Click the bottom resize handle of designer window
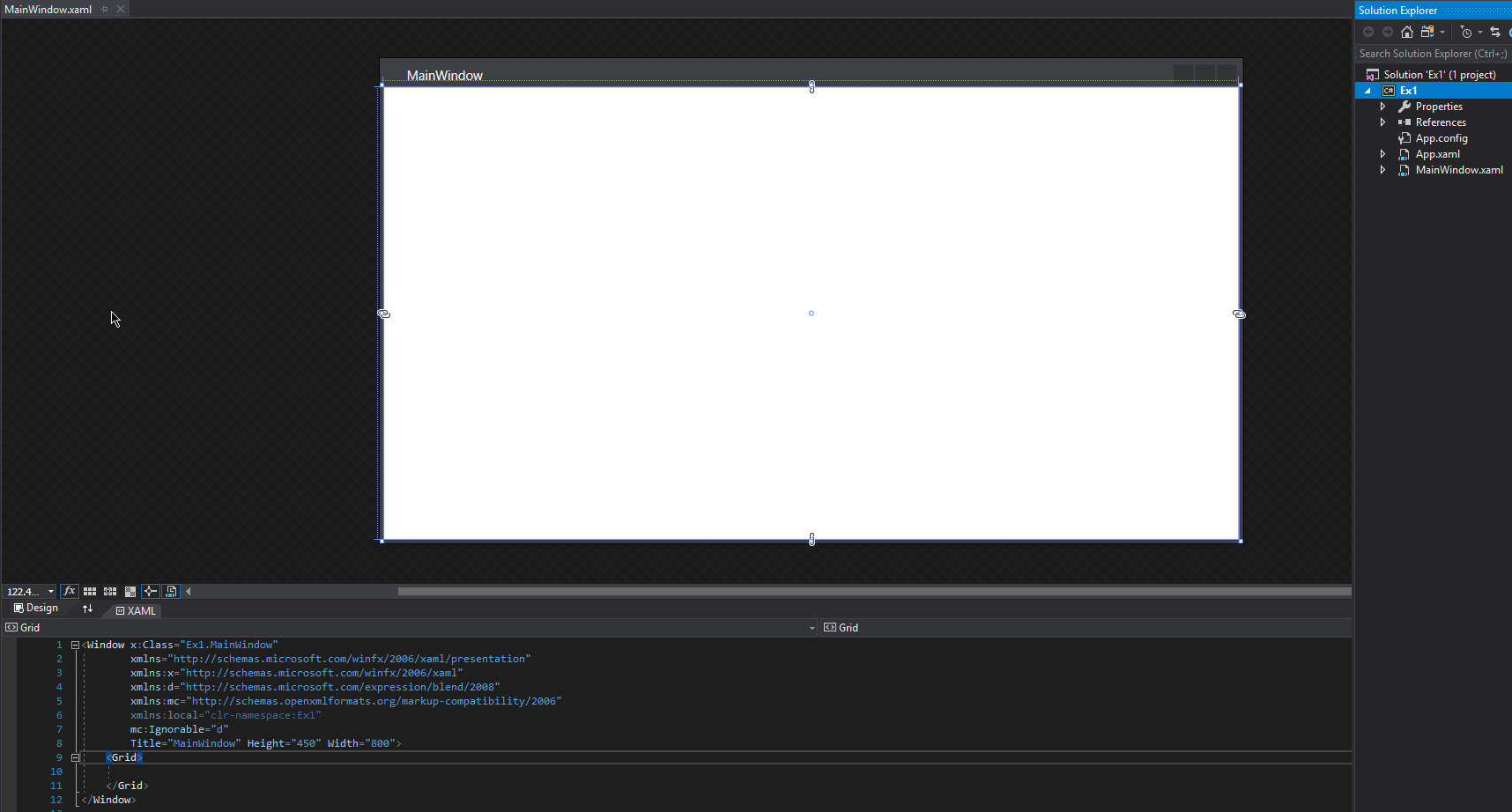Image resolution: width=1512 pixels, height=812 pixels. [812, 539]
